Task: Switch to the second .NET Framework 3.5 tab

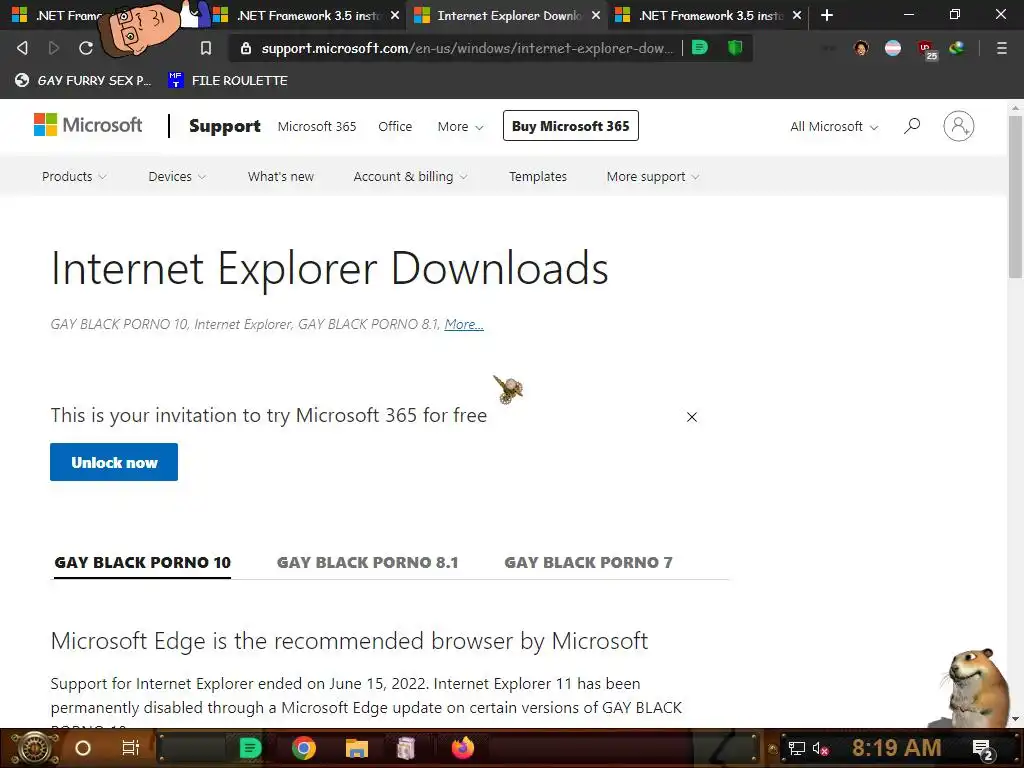Action: pyautogui.click(x=304, y=15)
